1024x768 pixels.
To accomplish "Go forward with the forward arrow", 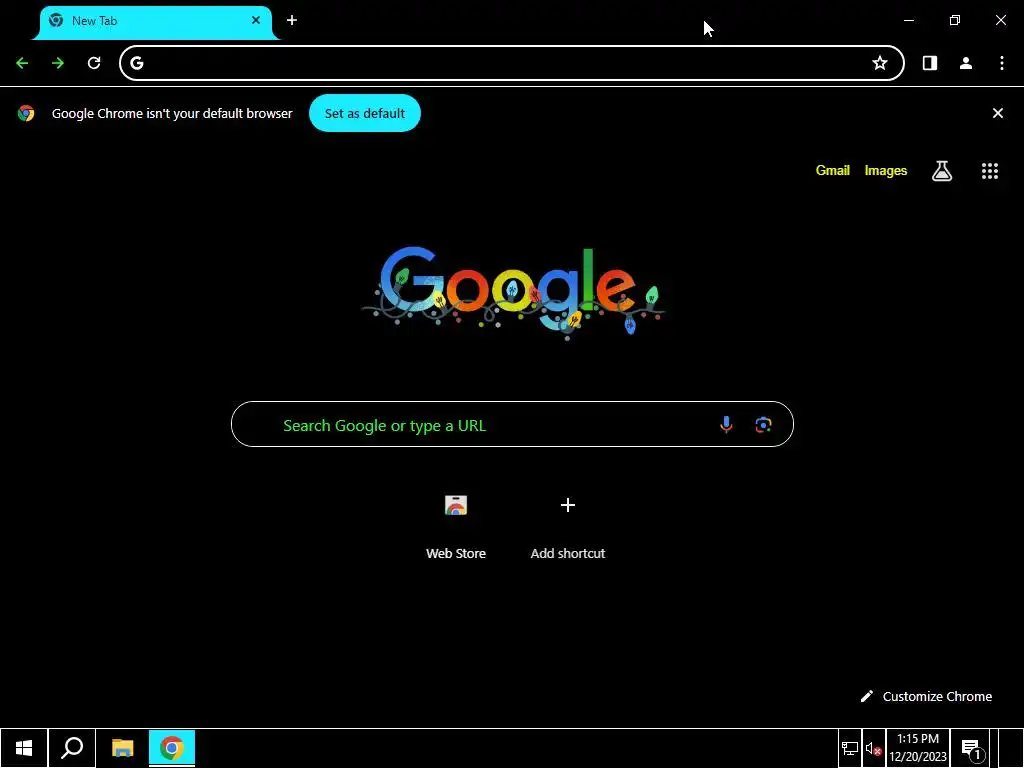I will click(x=58, y=63).
